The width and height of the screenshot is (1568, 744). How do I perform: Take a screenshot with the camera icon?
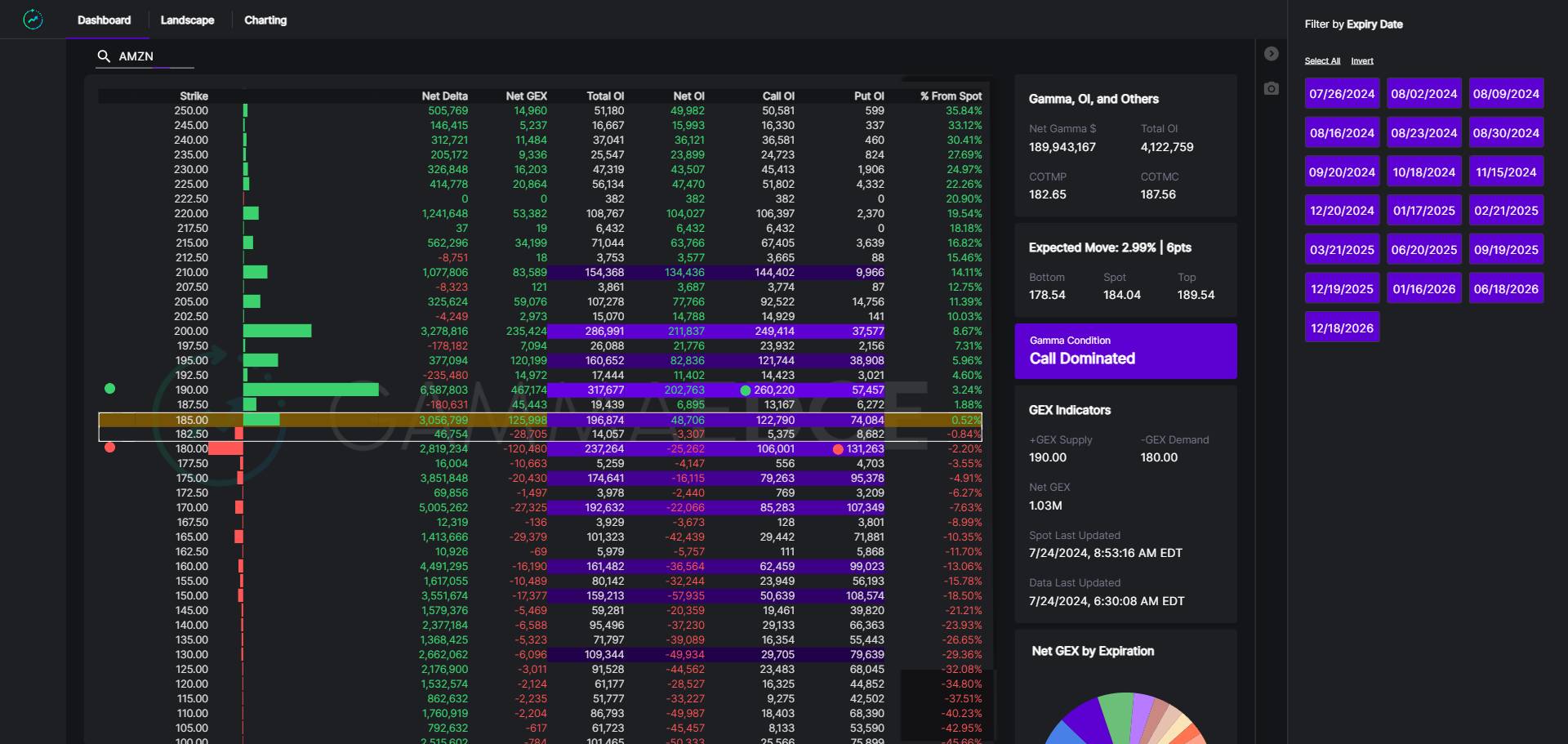tap(1271, 88)
